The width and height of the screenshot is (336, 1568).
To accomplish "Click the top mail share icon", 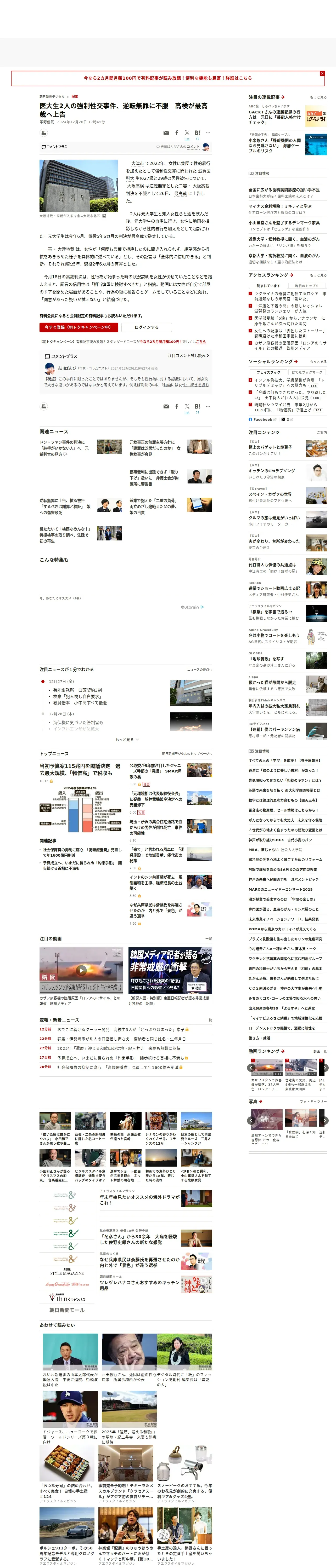I will pos(166,133).
